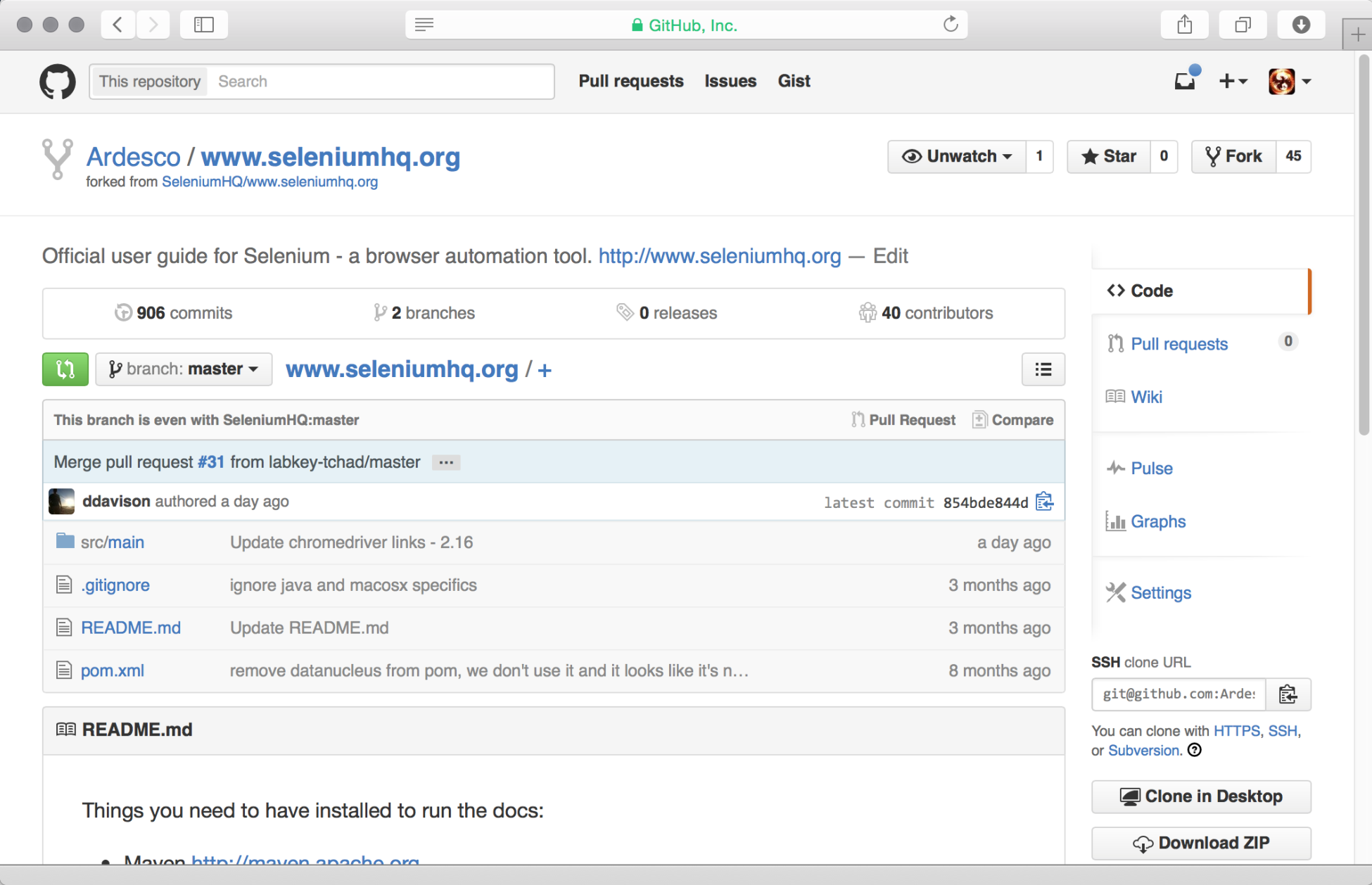View 40 contributors
The image size is (1372, 885).
click(926, 313)
